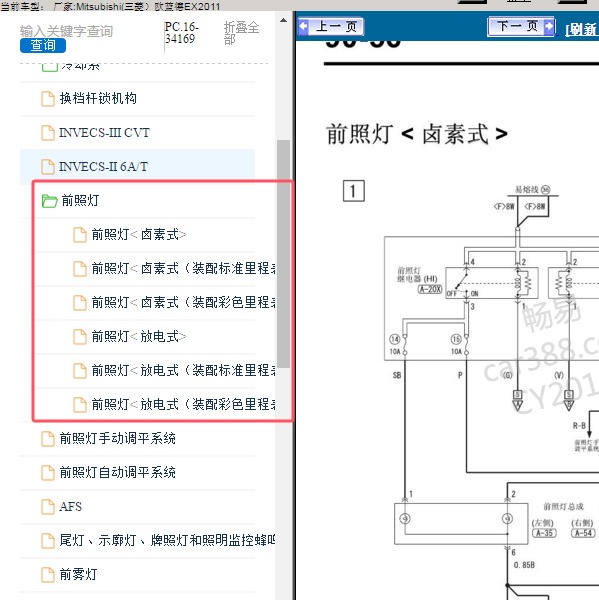The image size is (599, 600).
Task: Click the 查询 search button
Action: (43, 45)
